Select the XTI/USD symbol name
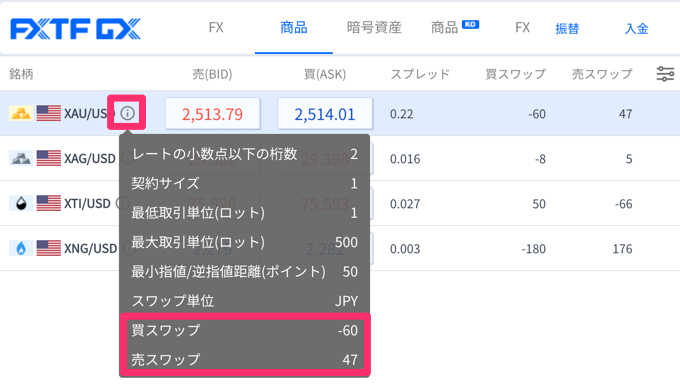The width and height of the screenshot is (680, 388). point(87,204)
